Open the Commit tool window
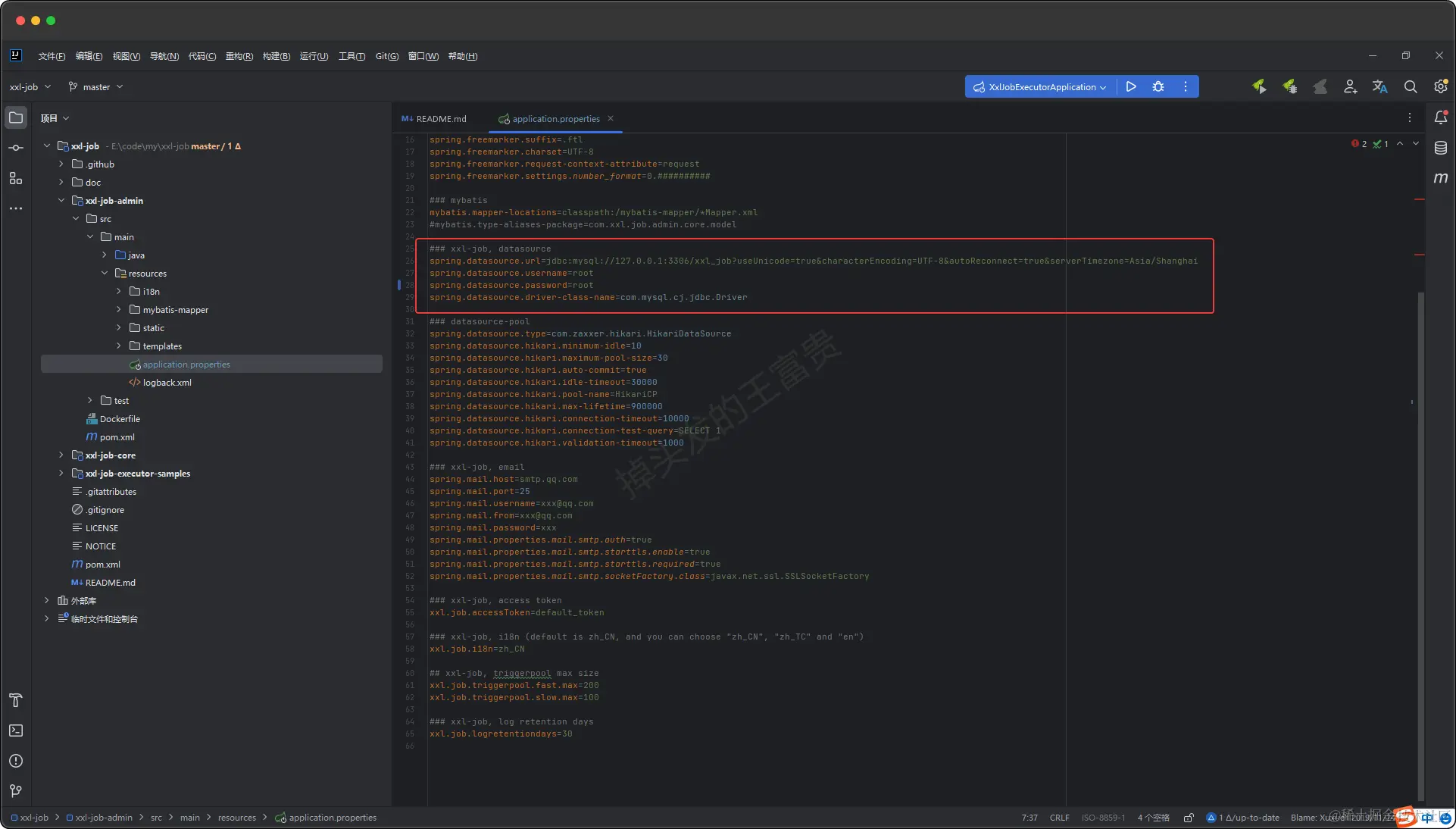The width and height of the screenshot is (1456, 829). 16,148
